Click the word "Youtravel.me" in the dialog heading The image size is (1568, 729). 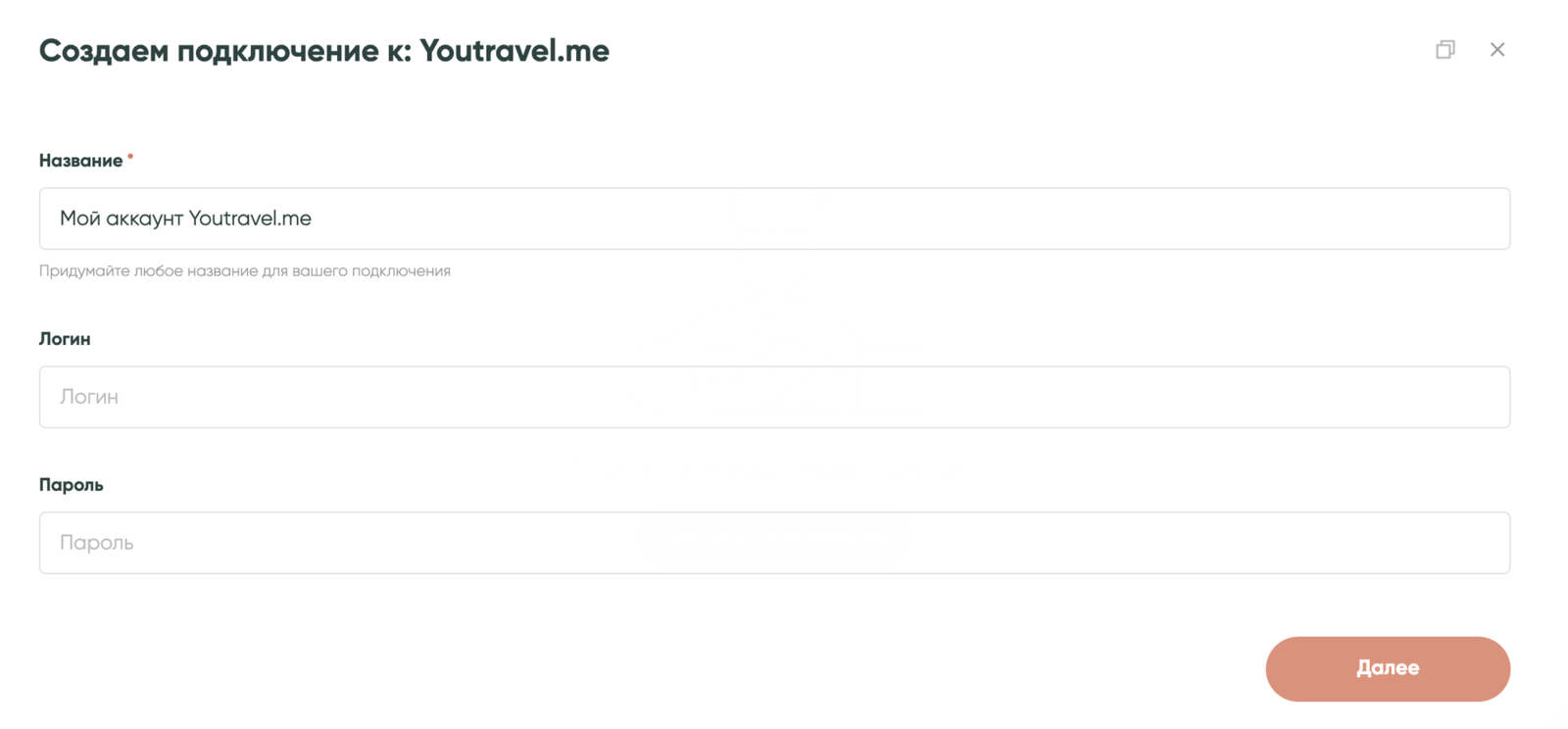tap(514, 51)
